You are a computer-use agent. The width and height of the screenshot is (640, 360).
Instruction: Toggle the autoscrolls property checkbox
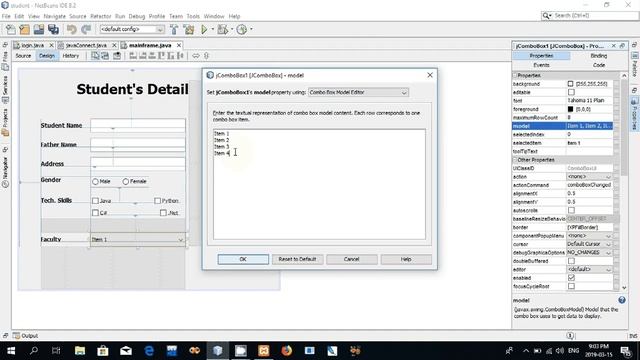point(571,210)
